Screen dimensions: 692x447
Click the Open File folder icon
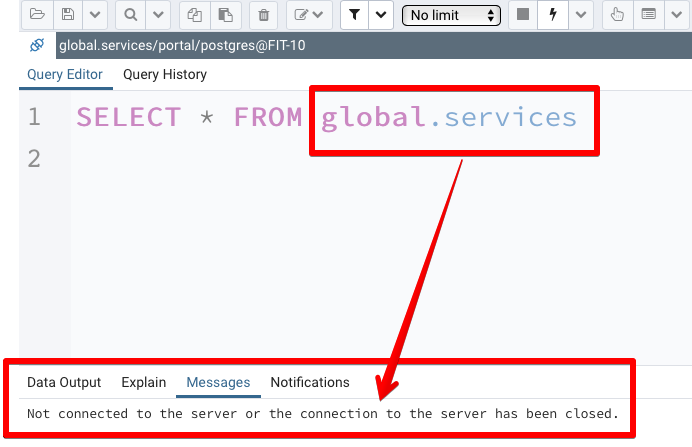[38, 15]
